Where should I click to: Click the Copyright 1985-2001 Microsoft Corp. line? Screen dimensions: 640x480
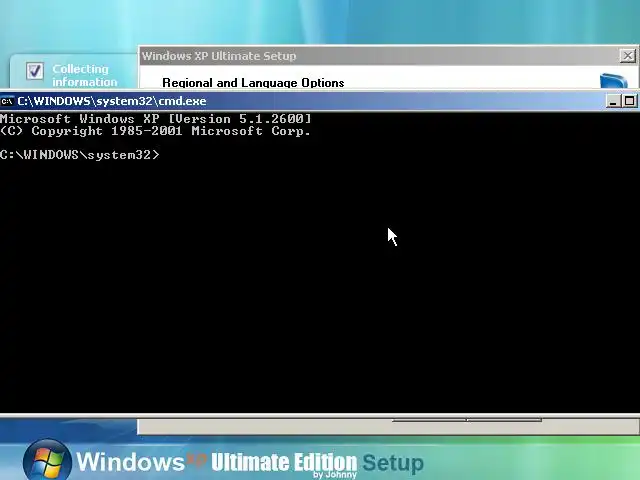(x=156, y=131)
